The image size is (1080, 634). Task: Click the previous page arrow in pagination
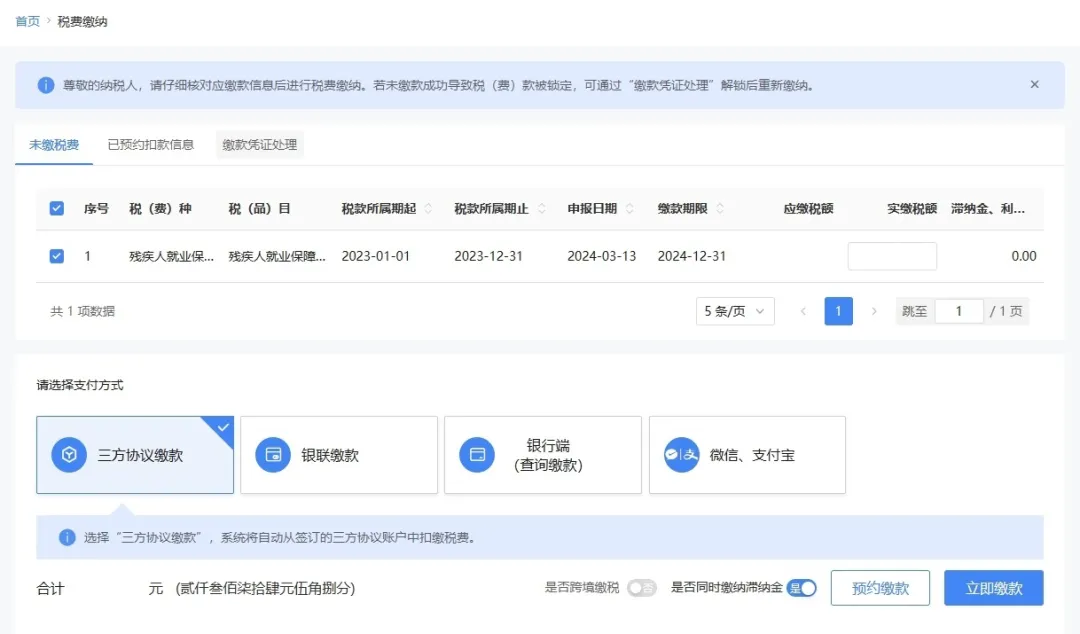click(804, 311)
